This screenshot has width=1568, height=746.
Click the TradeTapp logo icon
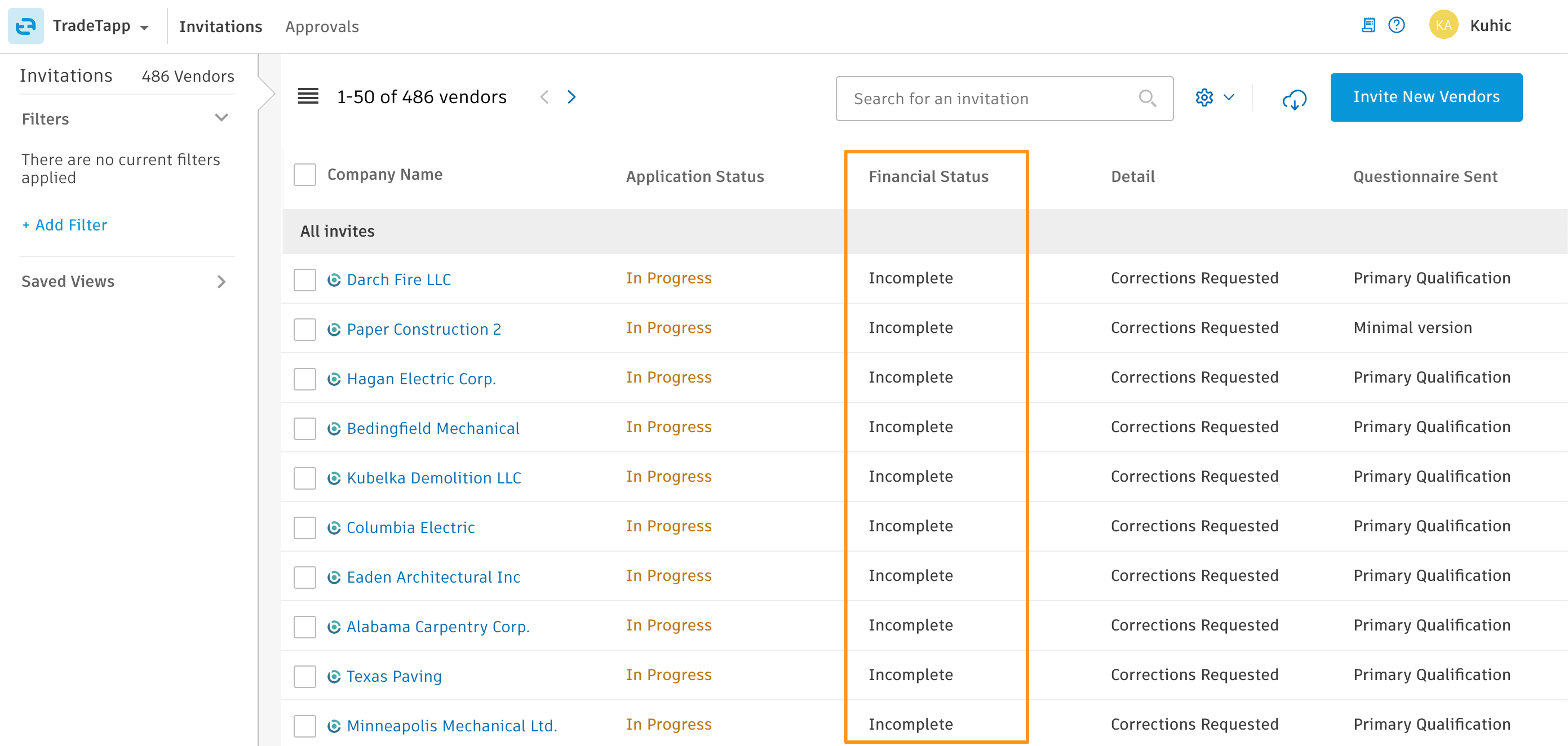click(25, 25)
